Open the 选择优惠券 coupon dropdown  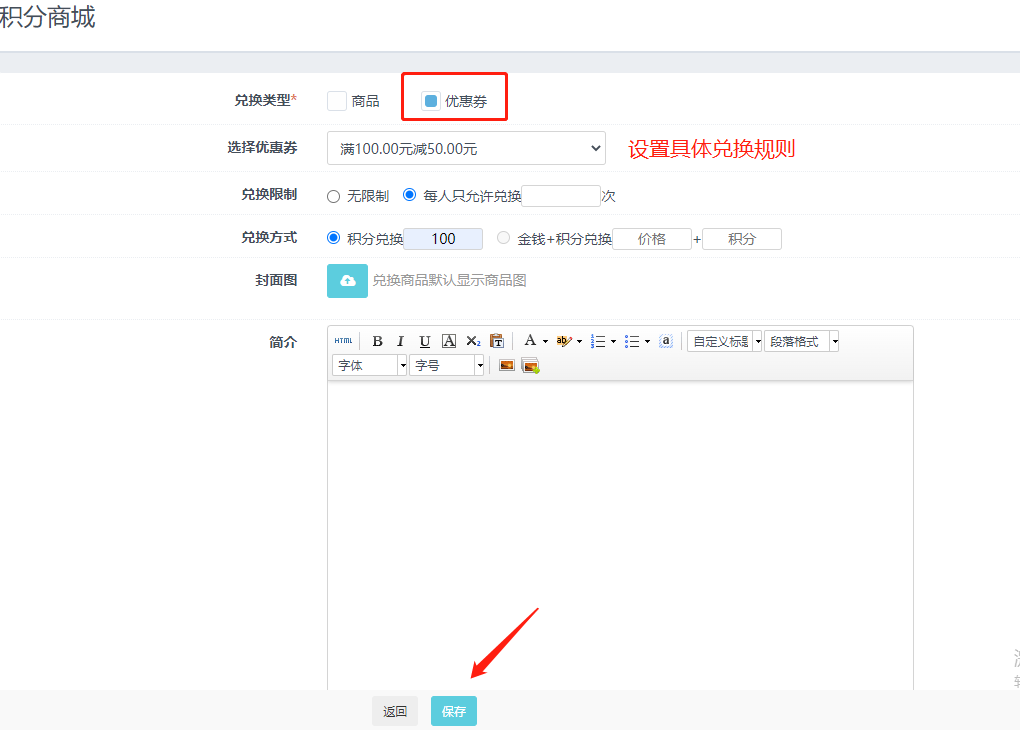[x=466, y=149]
